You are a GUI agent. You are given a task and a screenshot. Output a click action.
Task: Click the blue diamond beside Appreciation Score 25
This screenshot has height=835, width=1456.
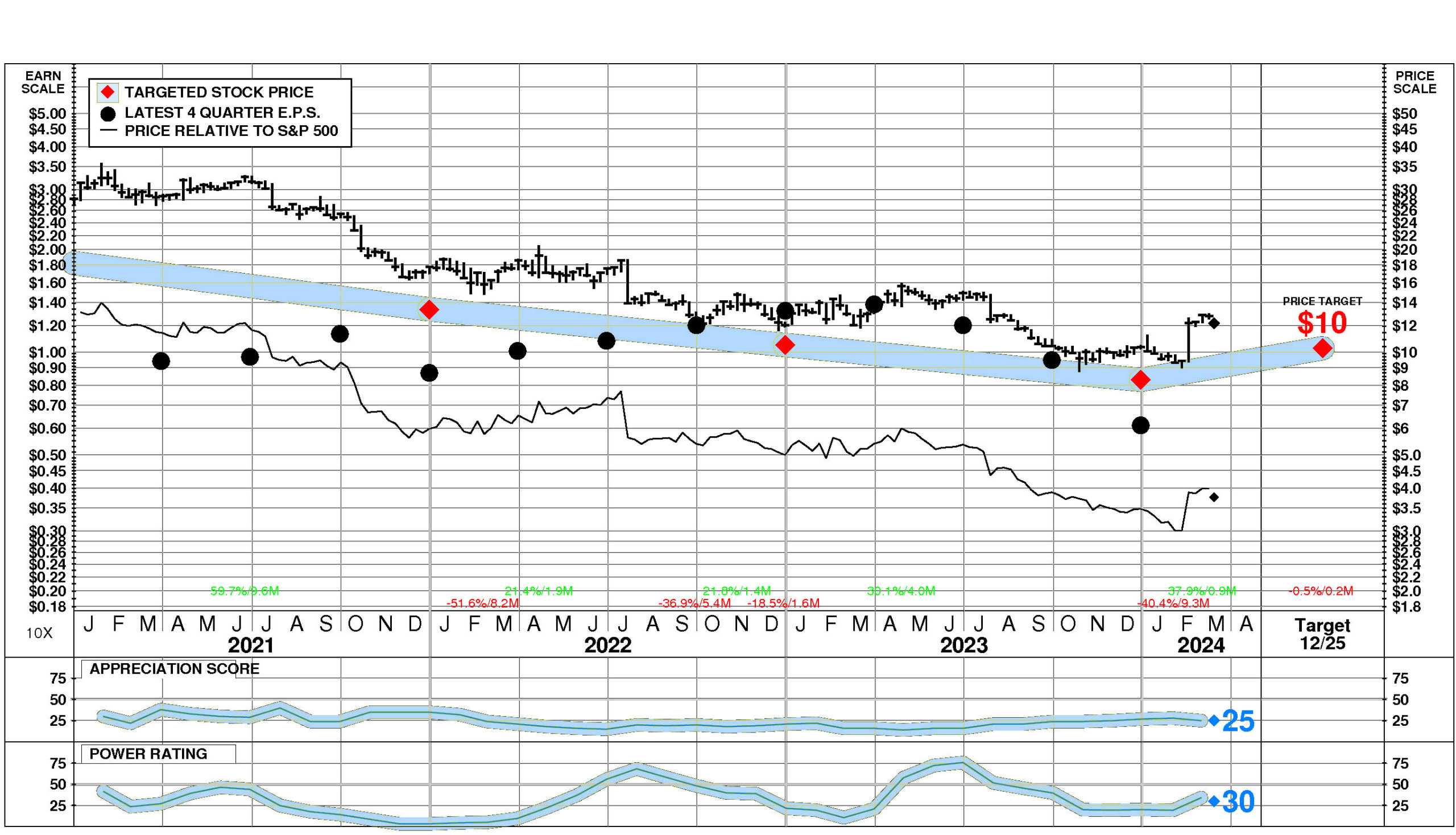(x=1214, y=720)
